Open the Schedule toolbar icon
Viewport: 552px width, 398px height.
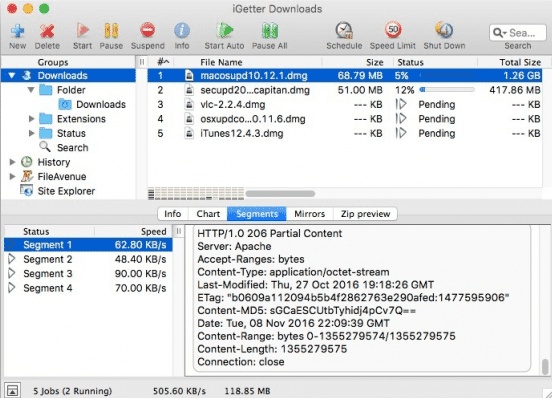[344, 30]
